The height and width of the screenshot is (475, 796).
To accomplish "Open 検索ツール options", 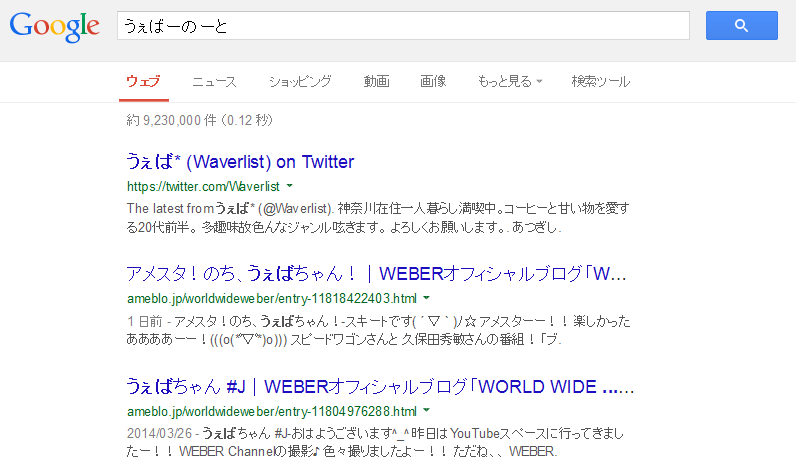I will coord(601,81).
